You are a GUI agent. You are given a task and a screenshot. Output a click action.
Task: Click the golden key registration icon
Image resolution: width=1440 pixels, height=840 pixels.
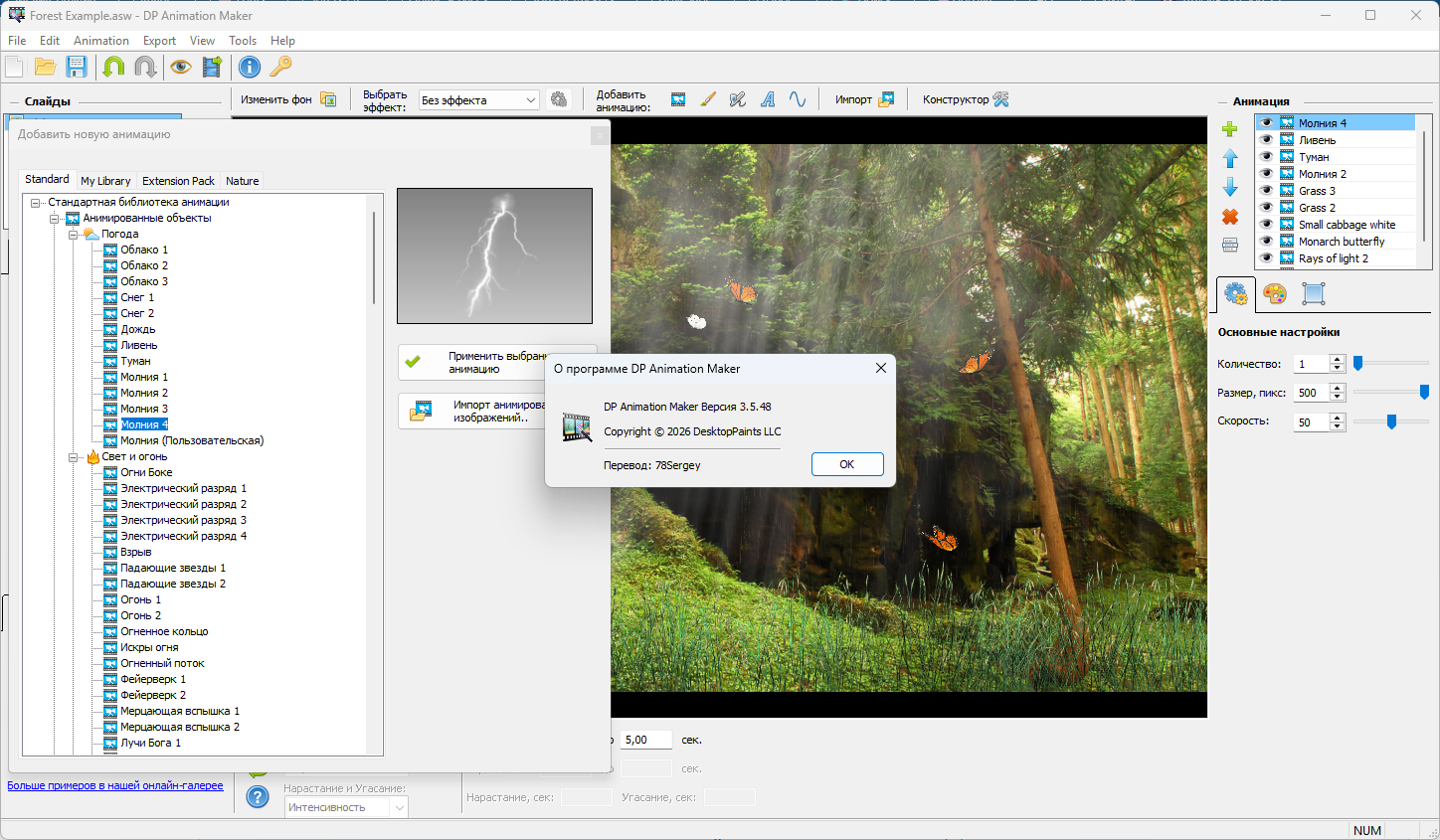[x=280, y=67]
